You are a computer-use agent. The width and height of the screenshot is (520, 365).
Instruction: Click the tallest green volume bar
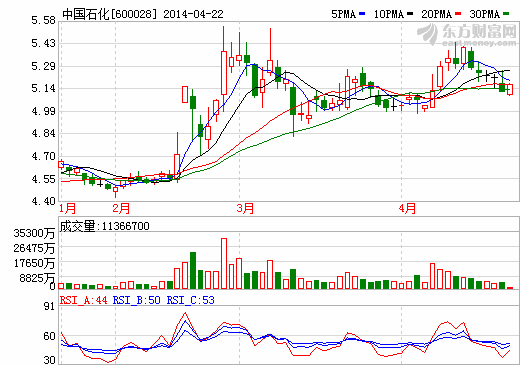[193, 270]
